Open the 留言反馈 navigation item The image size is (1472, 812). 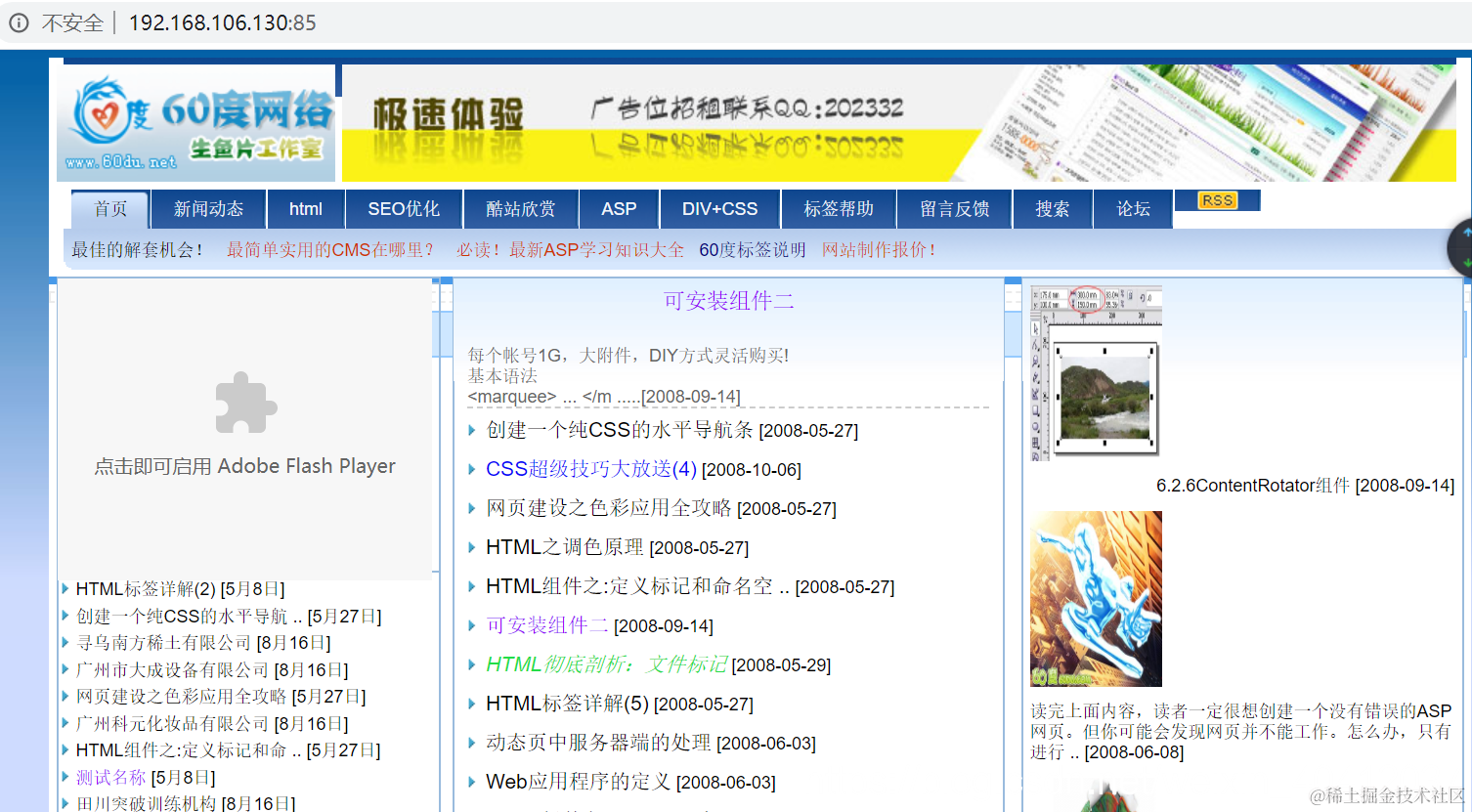pos(953,208)
